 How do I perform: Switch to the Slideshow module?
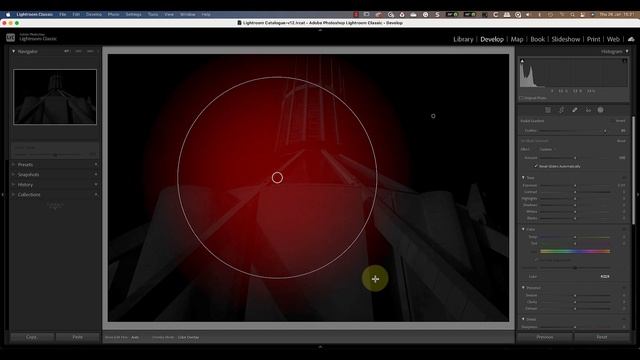click(x=566, y=39)
